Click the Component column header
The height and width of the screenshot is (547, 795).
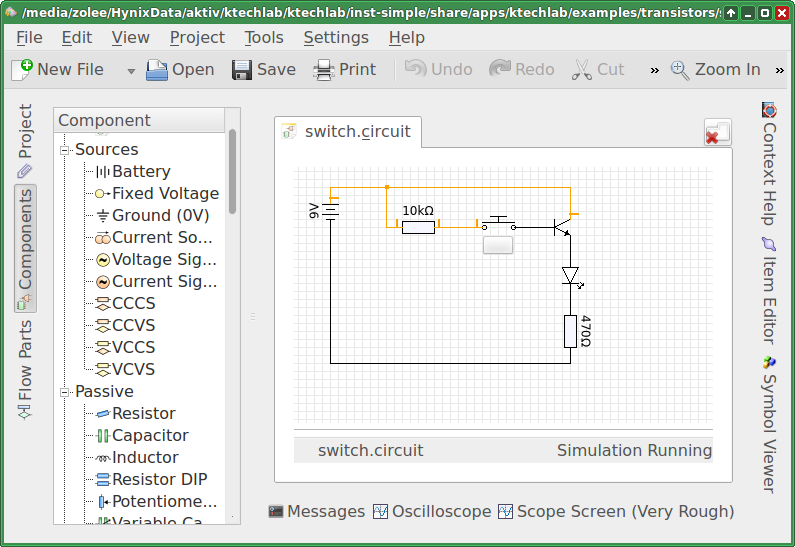point(139,121)
